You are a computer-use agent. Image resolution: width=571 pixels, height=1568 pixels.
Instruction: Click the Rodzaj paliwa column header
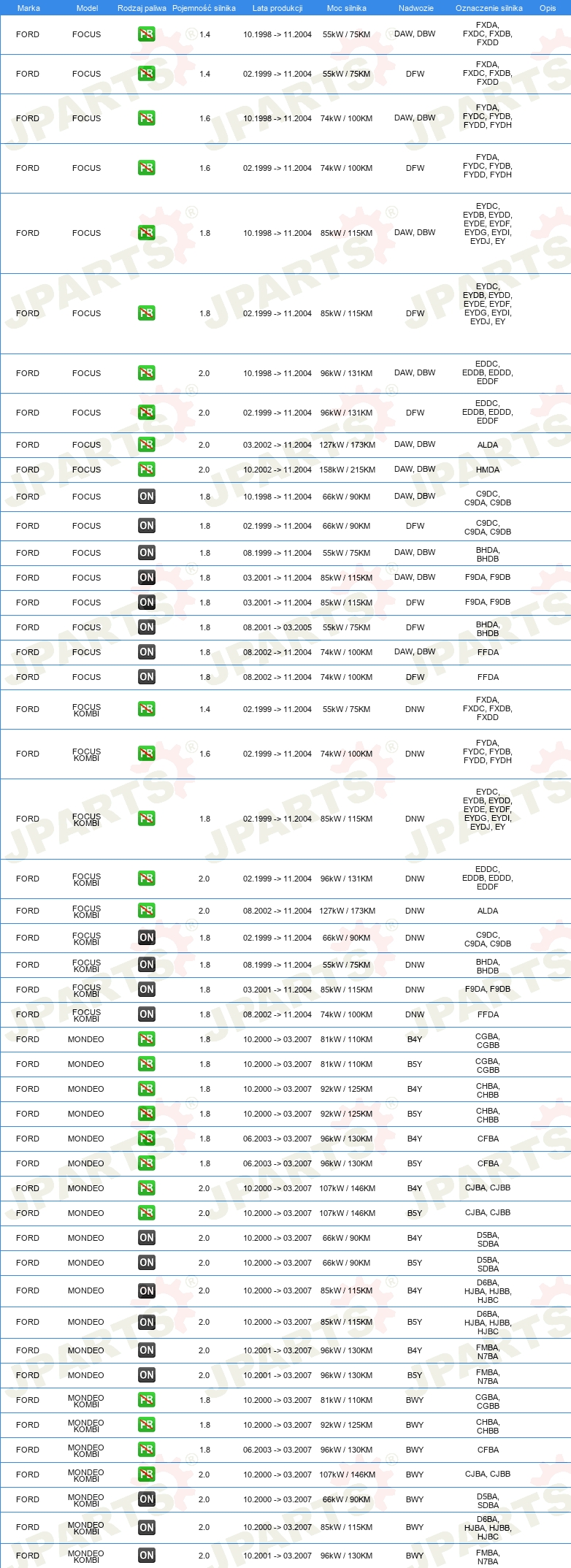(x=142, y=8)
